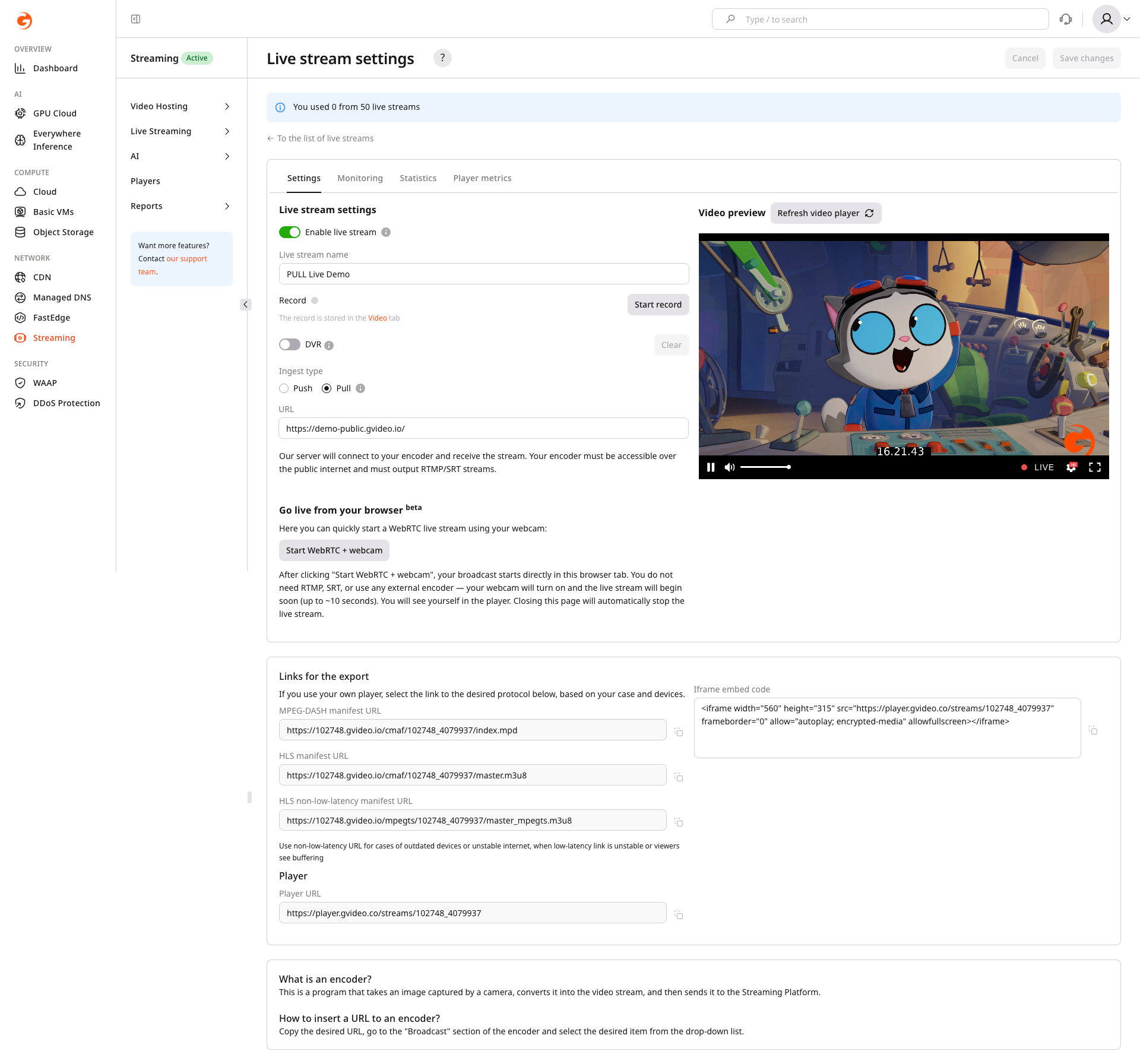Jump to LIVE in video player
This screenshot has width=1140, height=1064.
[1037, 467]
